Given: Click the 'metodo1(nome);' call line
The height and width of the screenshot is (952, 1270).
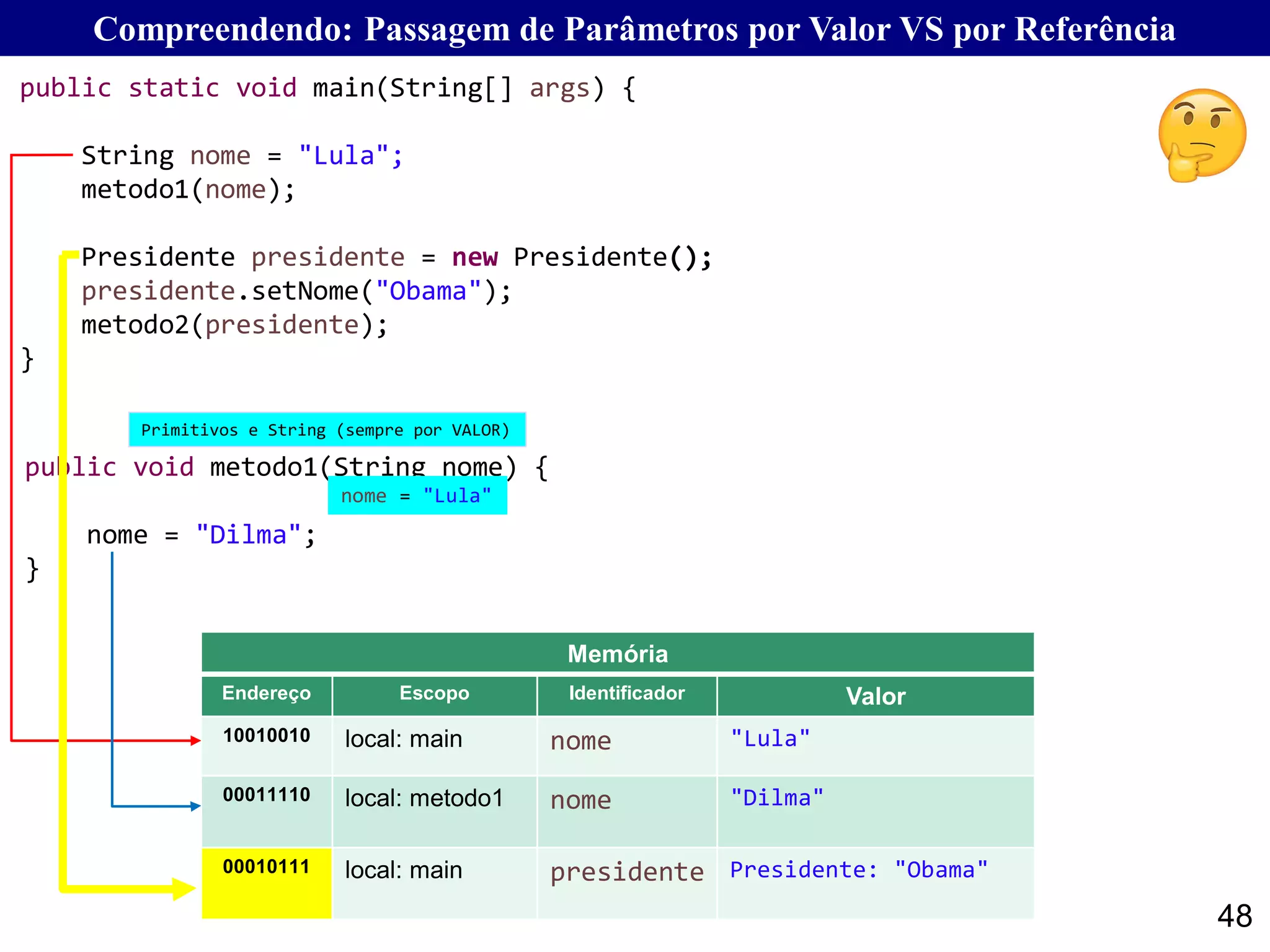Looking at the screenshot, I should 189,189.
